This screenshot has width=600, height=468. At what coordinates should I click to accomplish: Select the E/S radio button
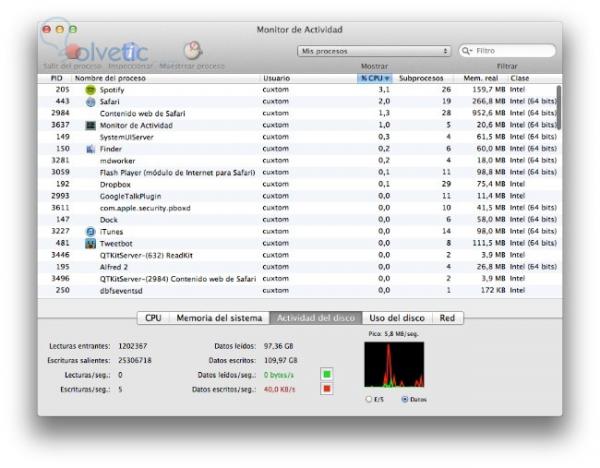click(x=368, y=399)
